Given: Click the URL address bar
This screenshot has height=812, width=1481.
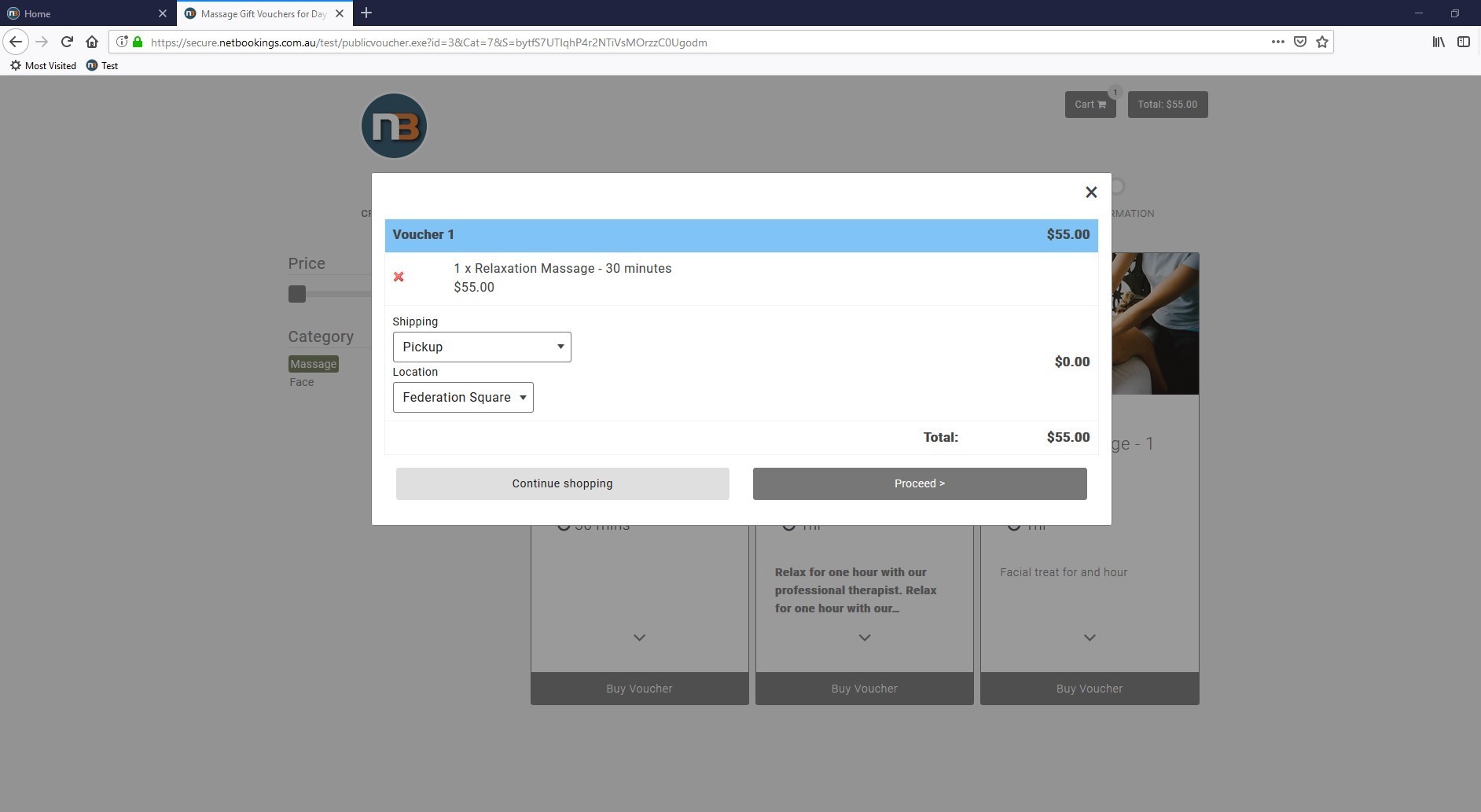Looking at the screenshot, I should tap(707, 42).
